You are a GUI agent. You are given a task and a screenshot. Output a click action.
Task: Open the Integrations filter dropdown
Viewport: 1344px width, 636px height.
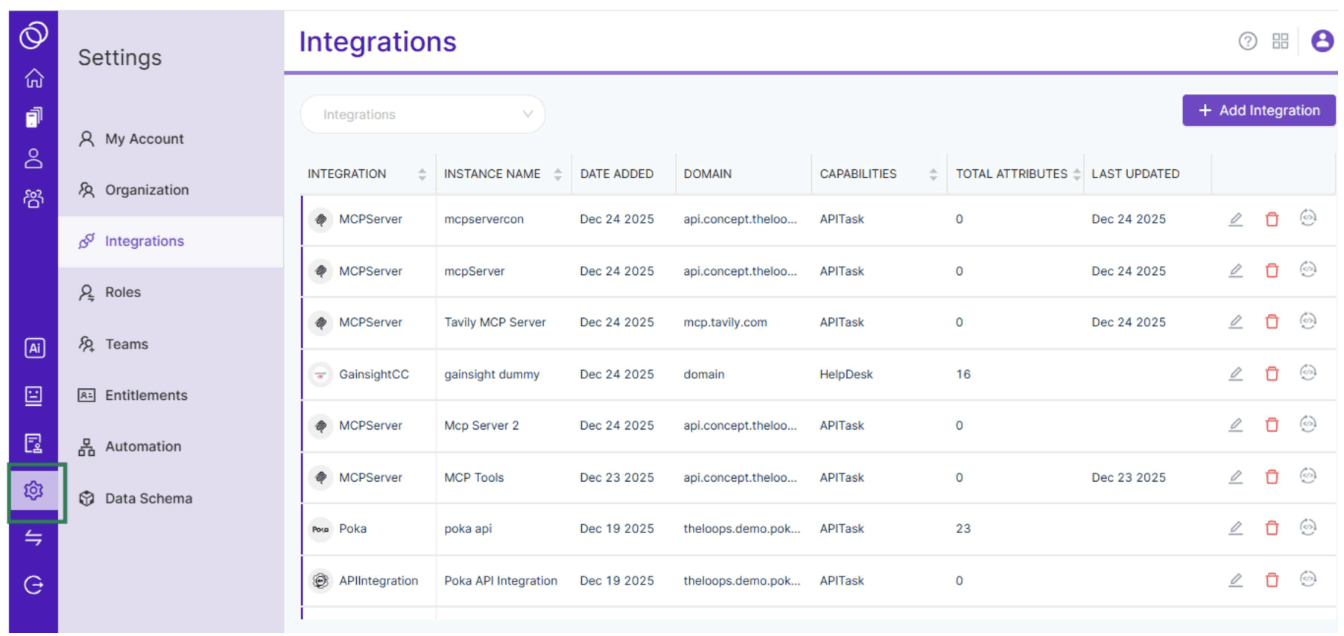coord(422,115)
